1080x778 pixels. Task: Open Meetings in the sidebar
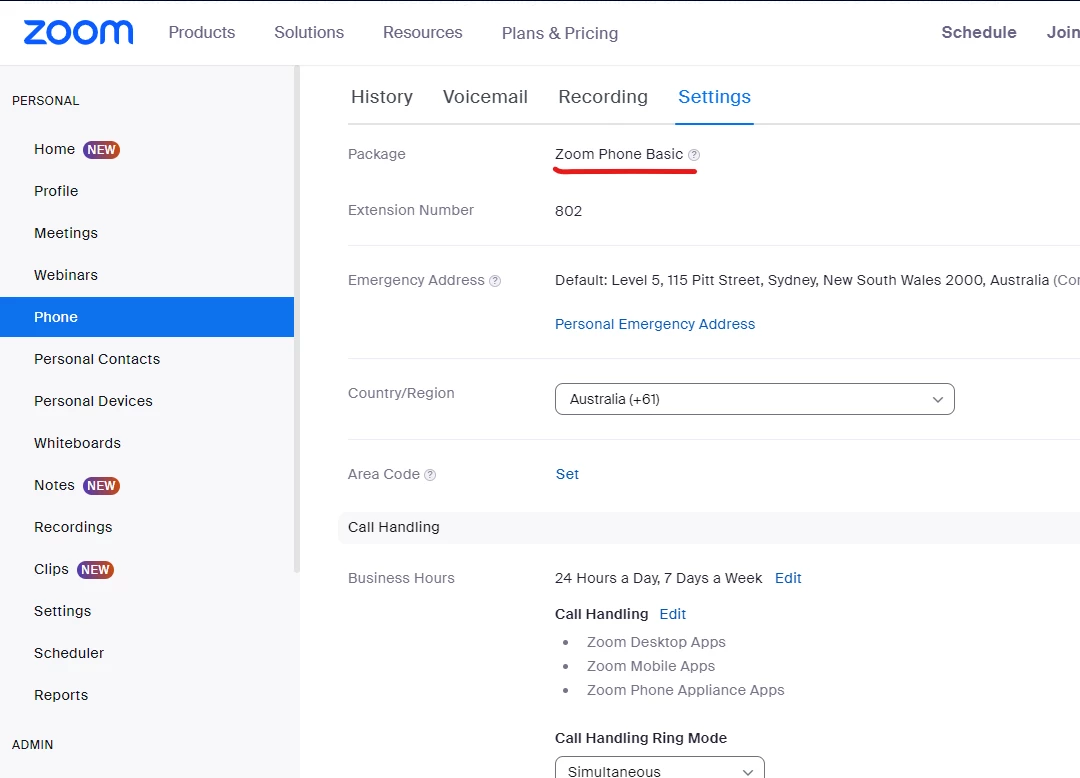click(65, 233)
